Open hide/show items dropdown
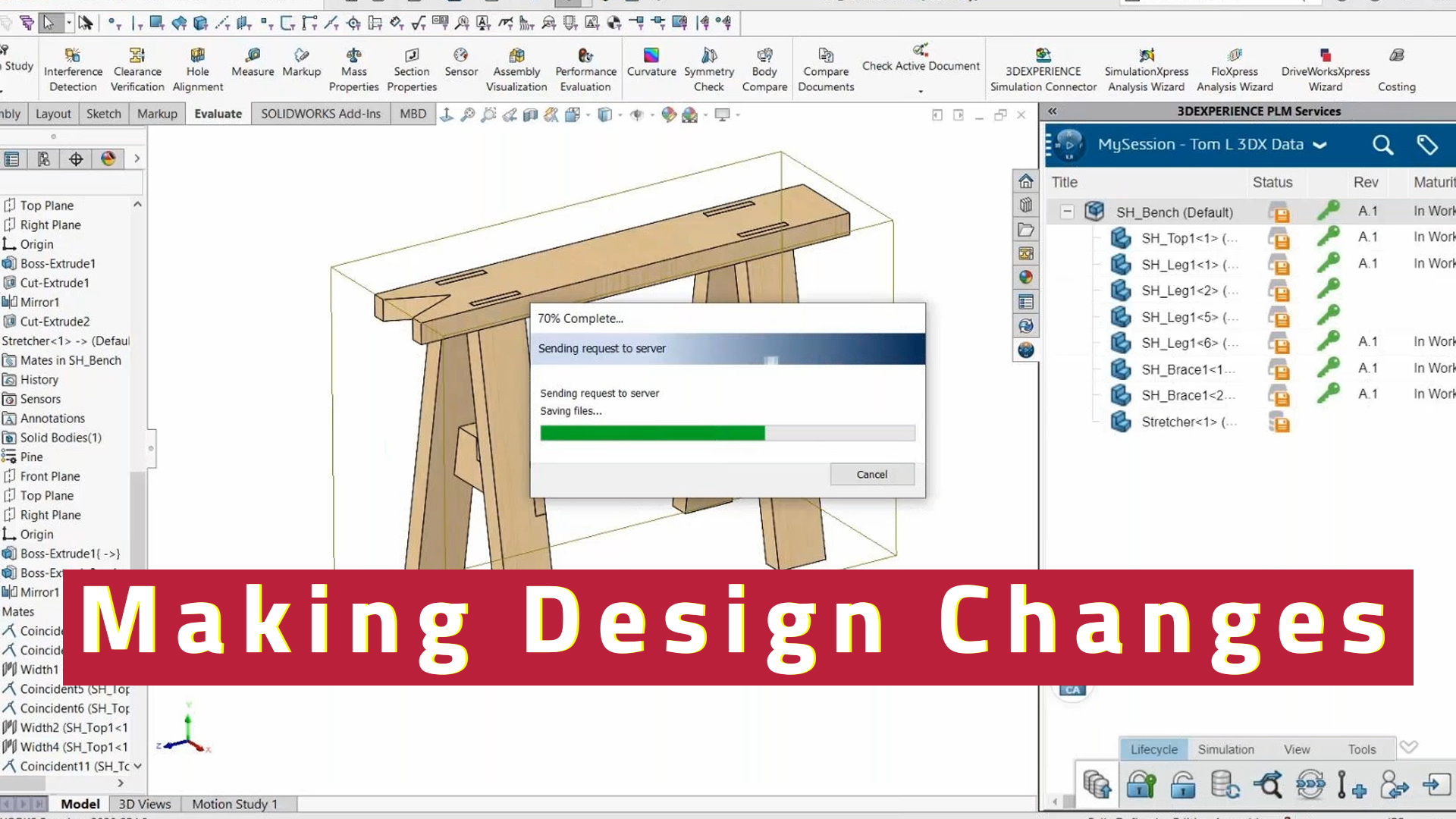1456x819 pixels. coord(651,115)
